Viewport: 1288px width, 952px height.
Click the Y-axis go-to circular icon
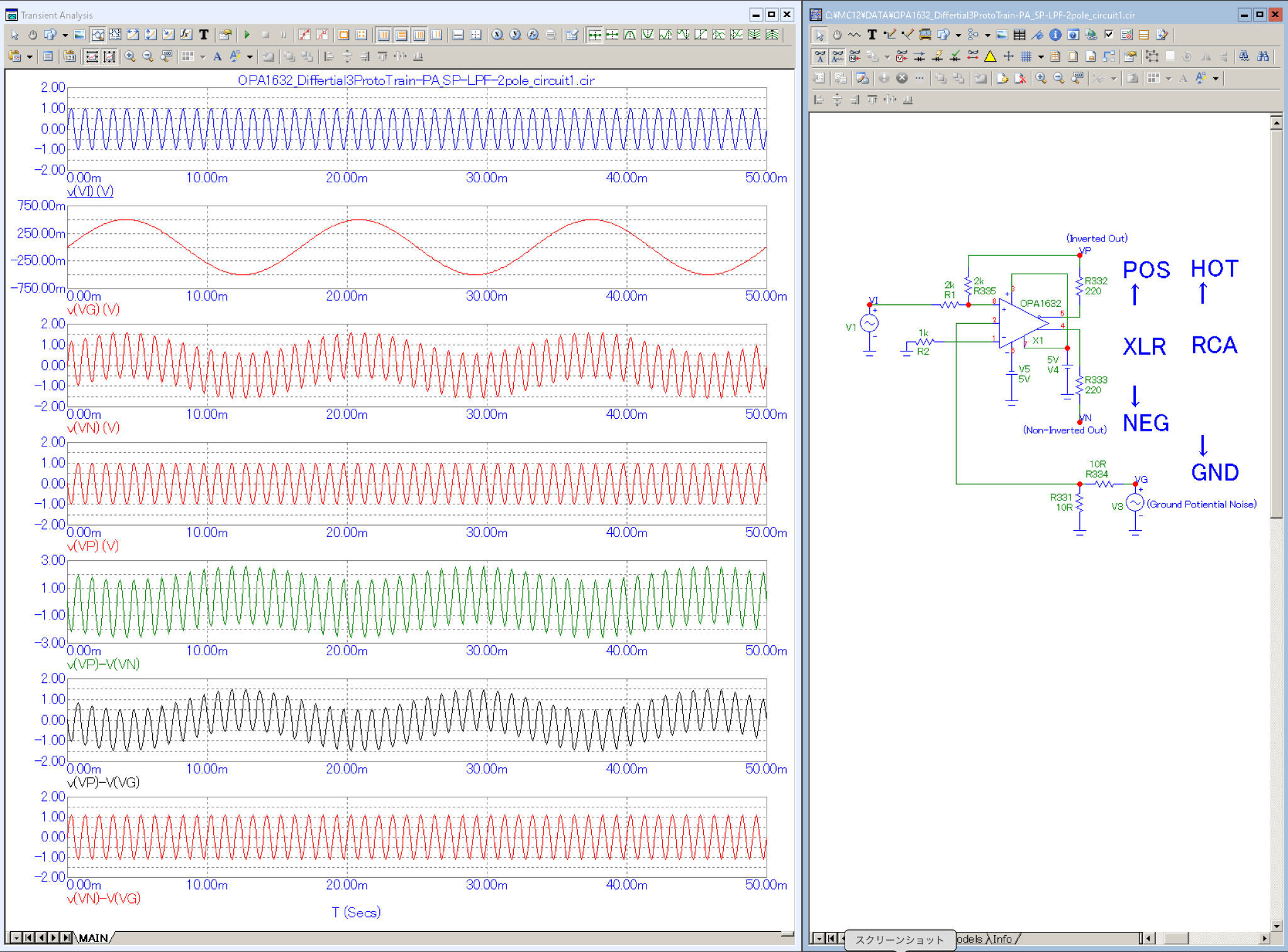[515, 35]
